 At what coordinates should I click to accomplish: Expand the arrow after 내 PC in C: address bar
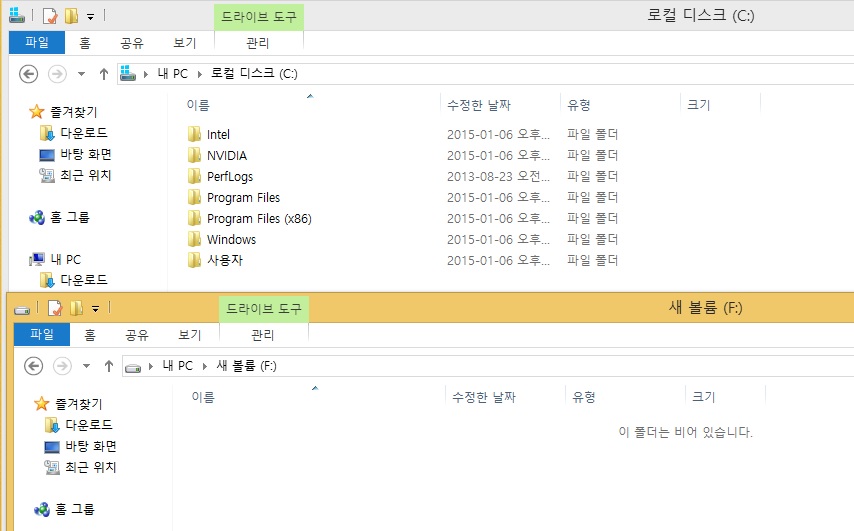(x=200, y=74)
